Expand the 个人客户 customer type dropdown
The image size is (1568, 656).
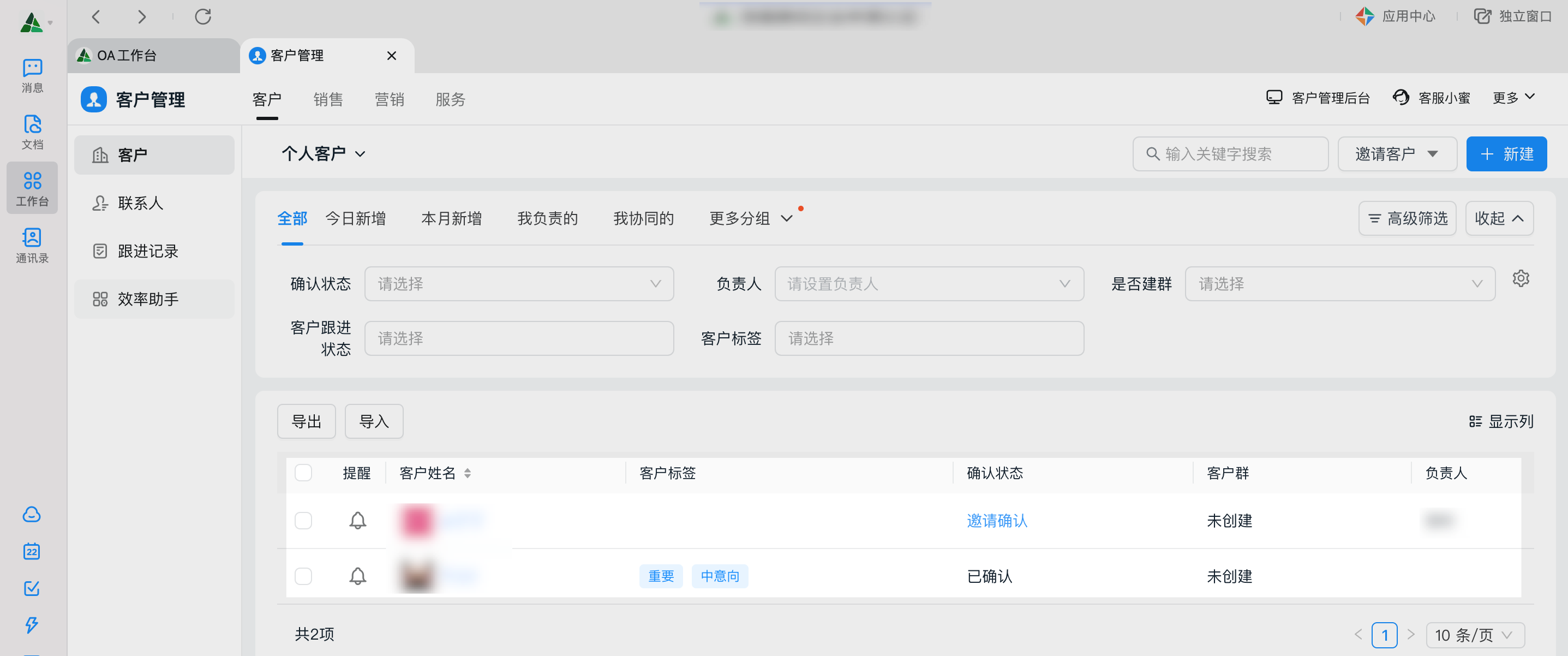pyautogui.click(x=323, y=153)
